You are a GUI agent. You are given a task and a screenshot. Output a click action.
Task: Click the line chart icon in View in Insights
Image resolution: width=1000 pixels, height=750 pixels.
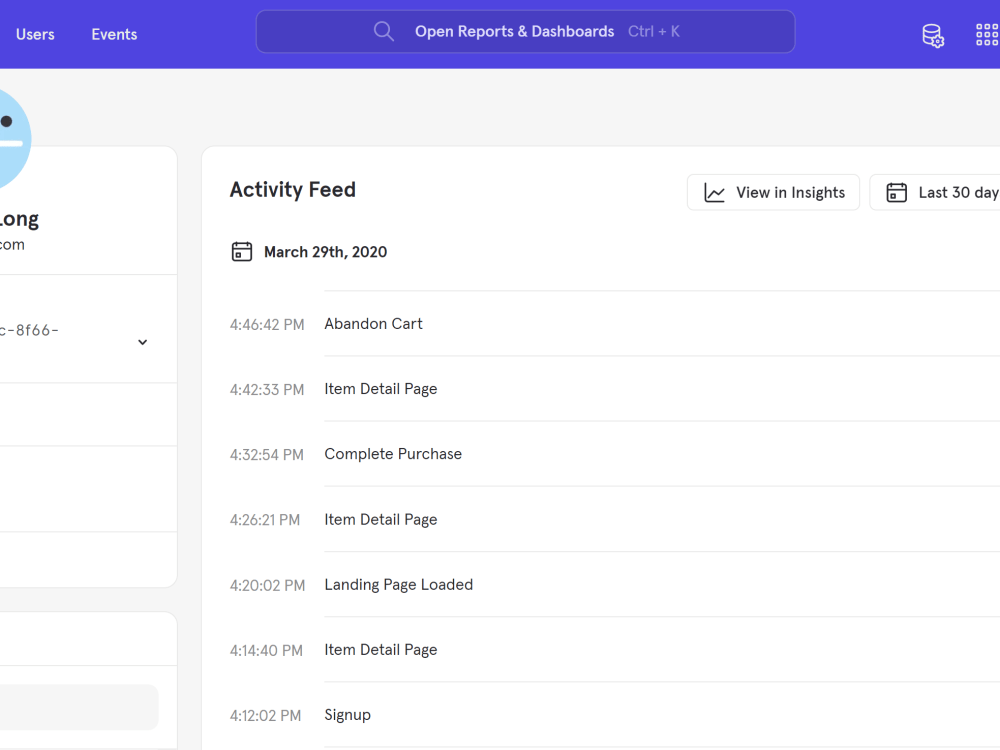pos(714,192)
